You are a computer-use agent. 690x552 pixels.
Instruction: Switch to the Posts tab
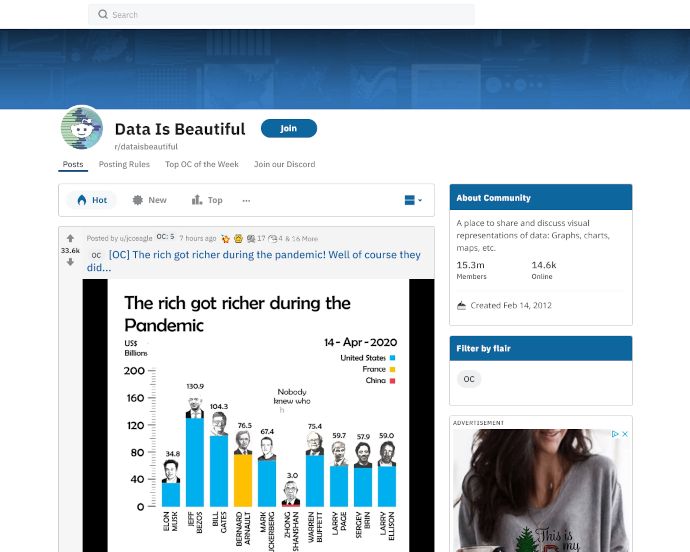click(x=73, y=164)
